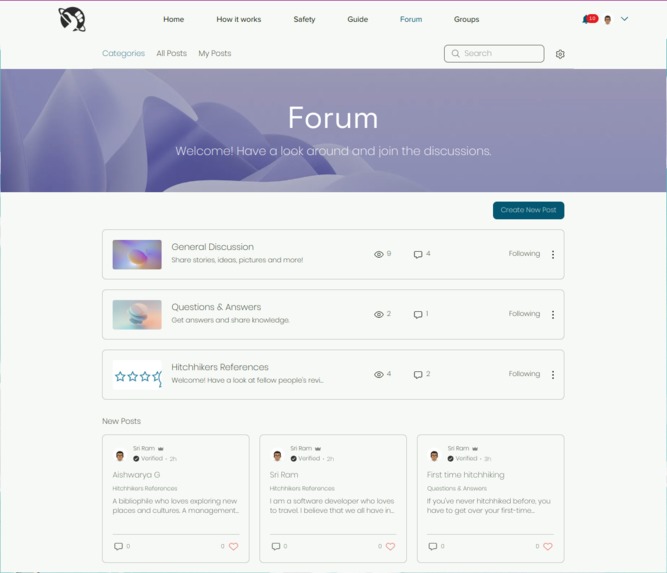Open more options for General Discussion
Screen dimensions: 667x573
pyautogui.click(x=553, y=254)
